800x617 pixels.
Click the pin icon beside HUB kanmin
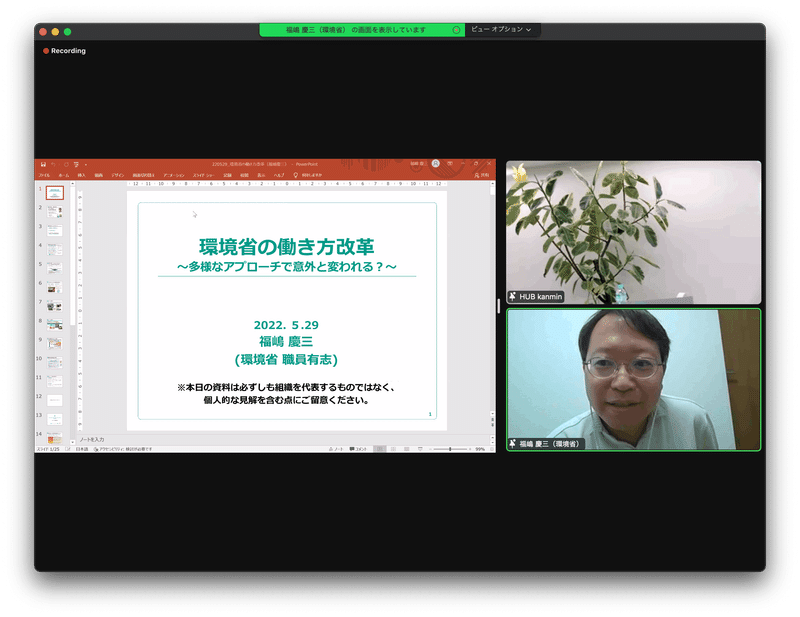click(512, 297)
